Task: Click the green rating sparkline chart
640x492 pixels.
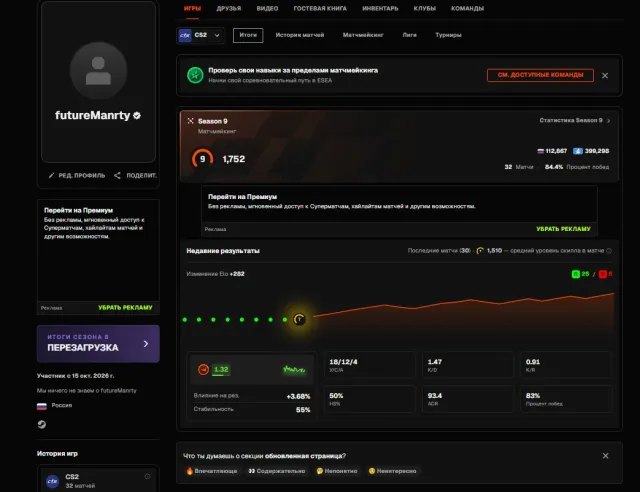Action: (x=294, y=370)
